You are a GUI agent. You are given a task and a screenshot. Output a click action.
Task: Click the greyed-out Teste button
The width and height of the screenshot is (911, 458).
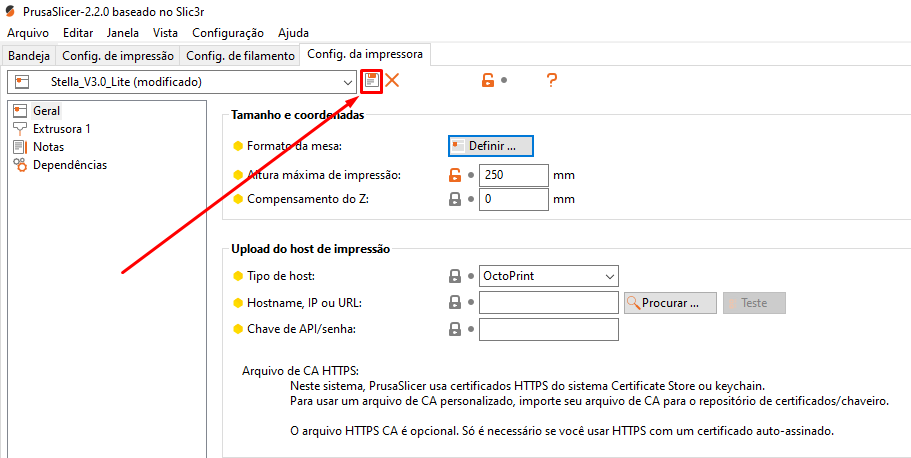[x=755, y=303]
